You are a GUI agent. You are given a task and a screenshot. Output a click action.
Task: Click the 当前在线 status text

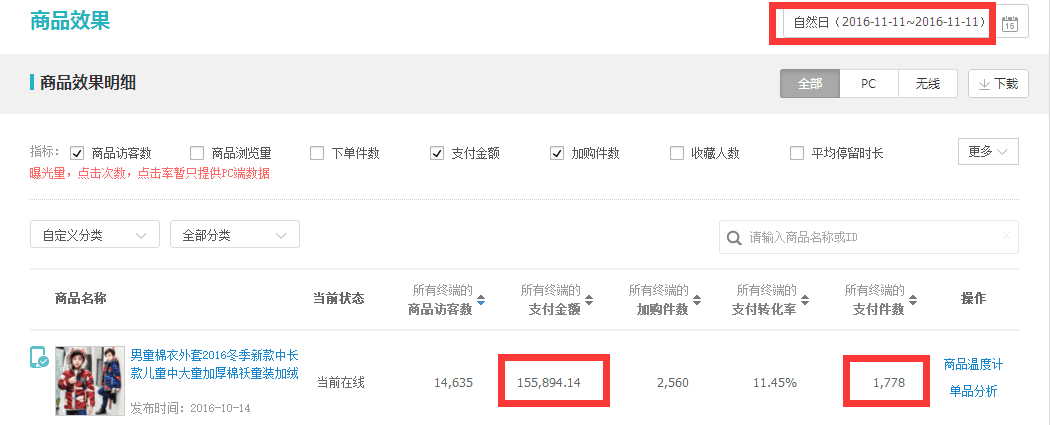click(341, 384)
